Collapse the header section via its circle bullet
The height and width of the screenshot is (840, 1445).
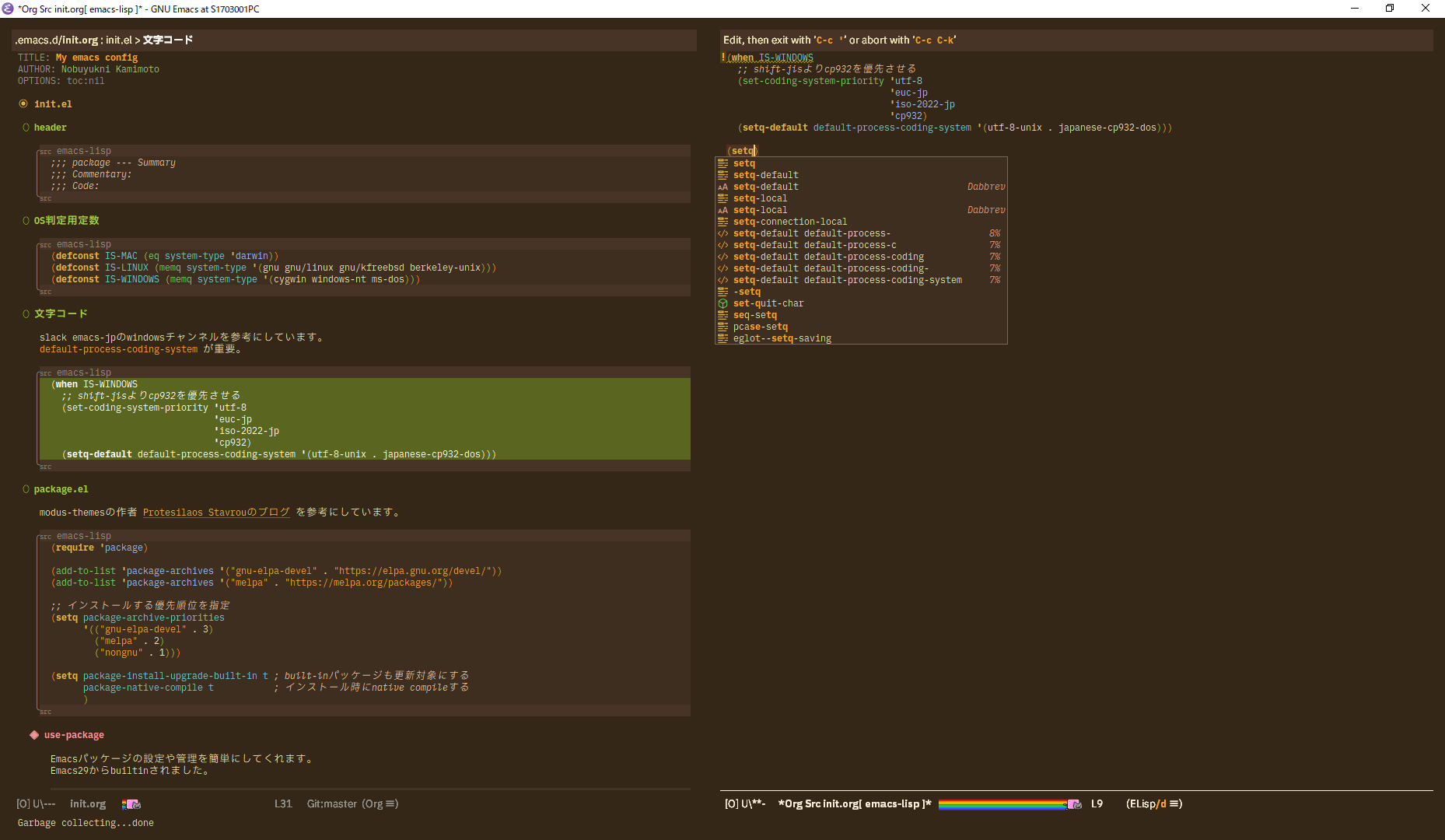pos(26,127)
